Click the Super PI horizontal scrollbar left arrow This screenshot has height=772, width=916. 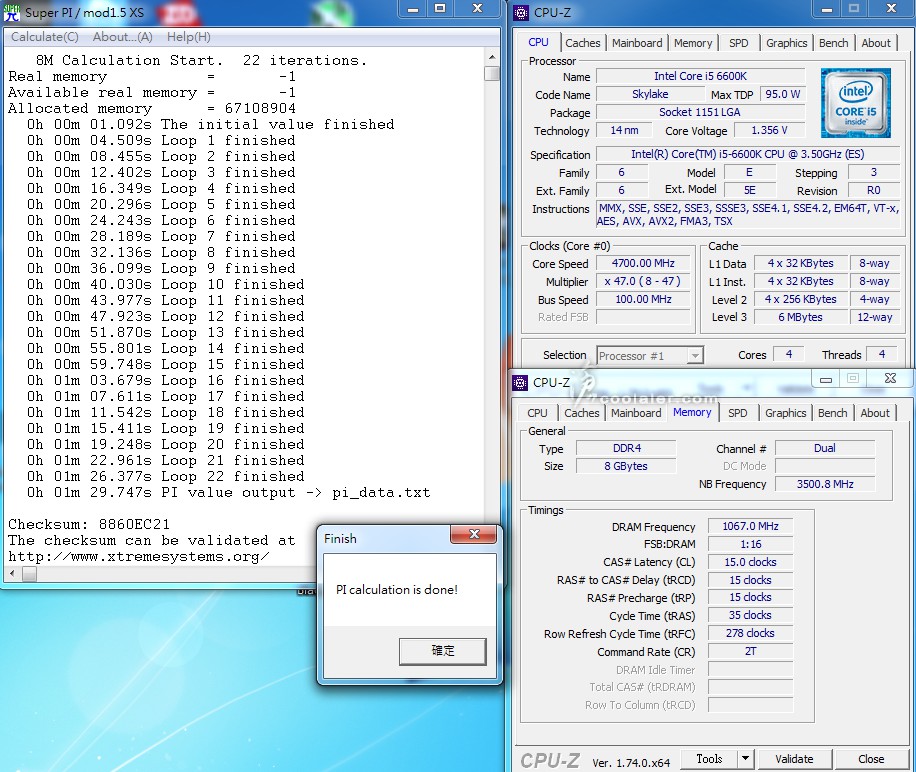point(12,574)
